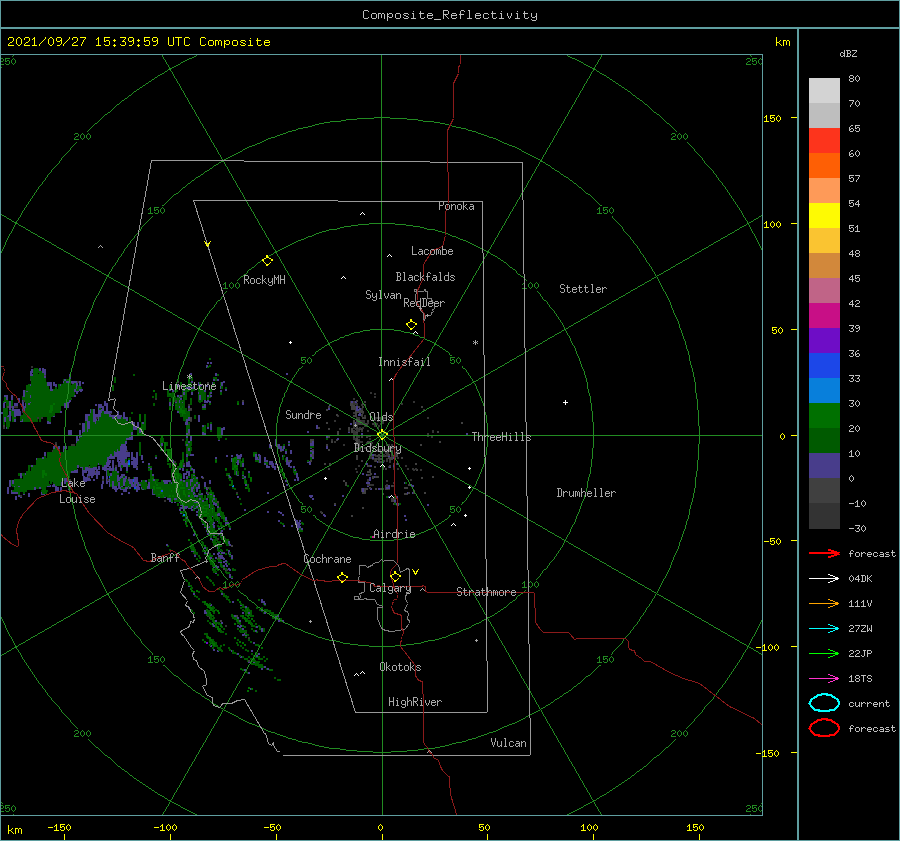
Task: Click the -150 tick on the bottom axis
Action: click(x=59, y=827)
